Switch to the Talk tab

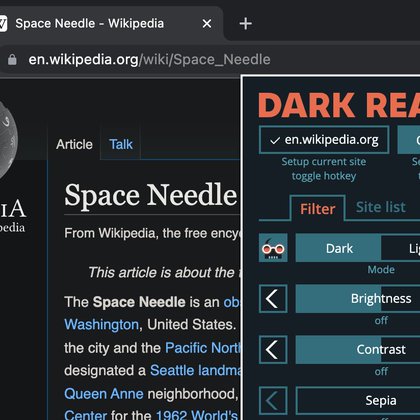[x=121, y=144]
